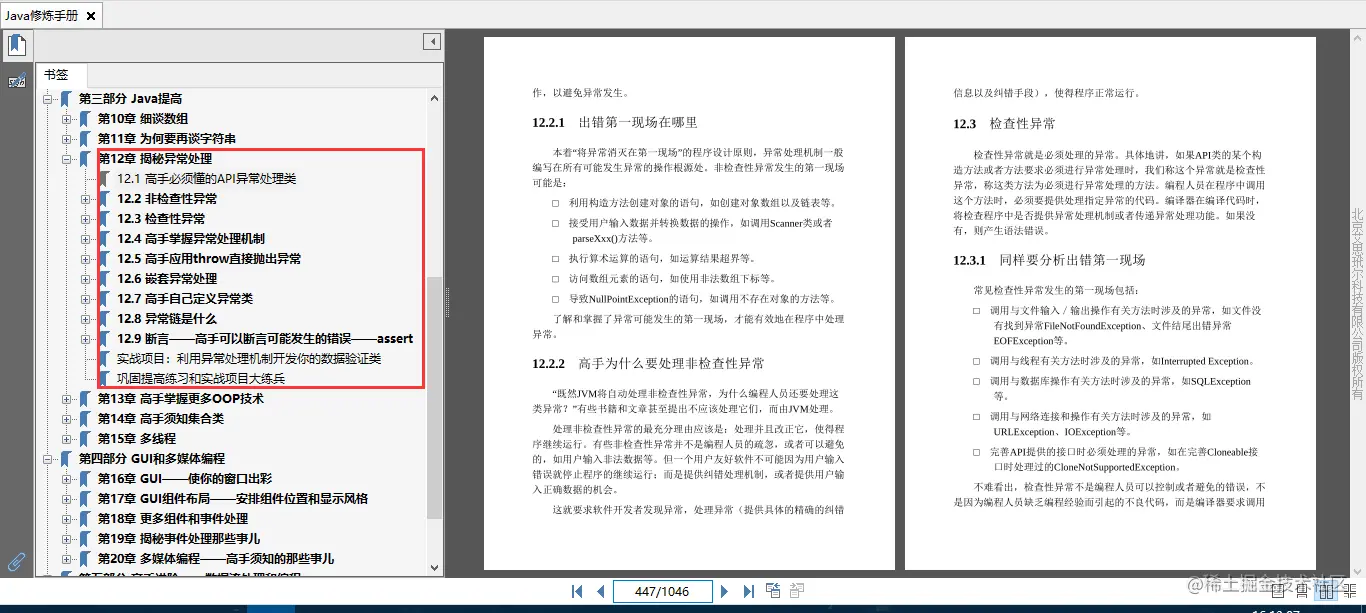Toggle the two-page facing view mode
This screenshot has height=613, width=1366.
pyautogui.click(x=1327, y=590)
